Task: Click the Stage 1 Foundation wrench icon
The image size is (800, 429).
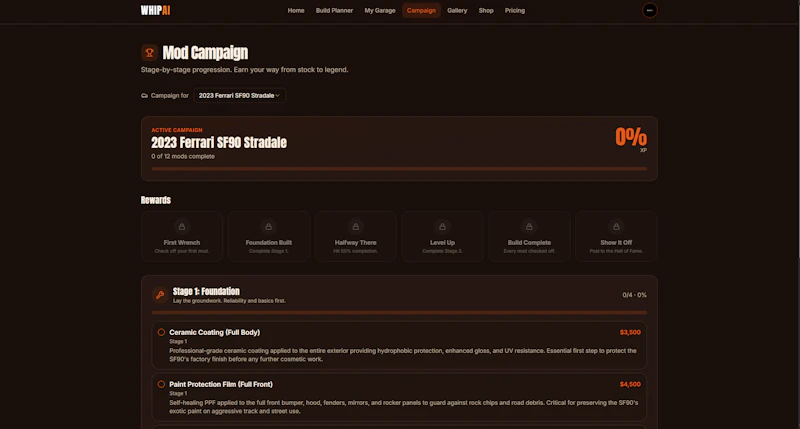Action: coord(160,295)
